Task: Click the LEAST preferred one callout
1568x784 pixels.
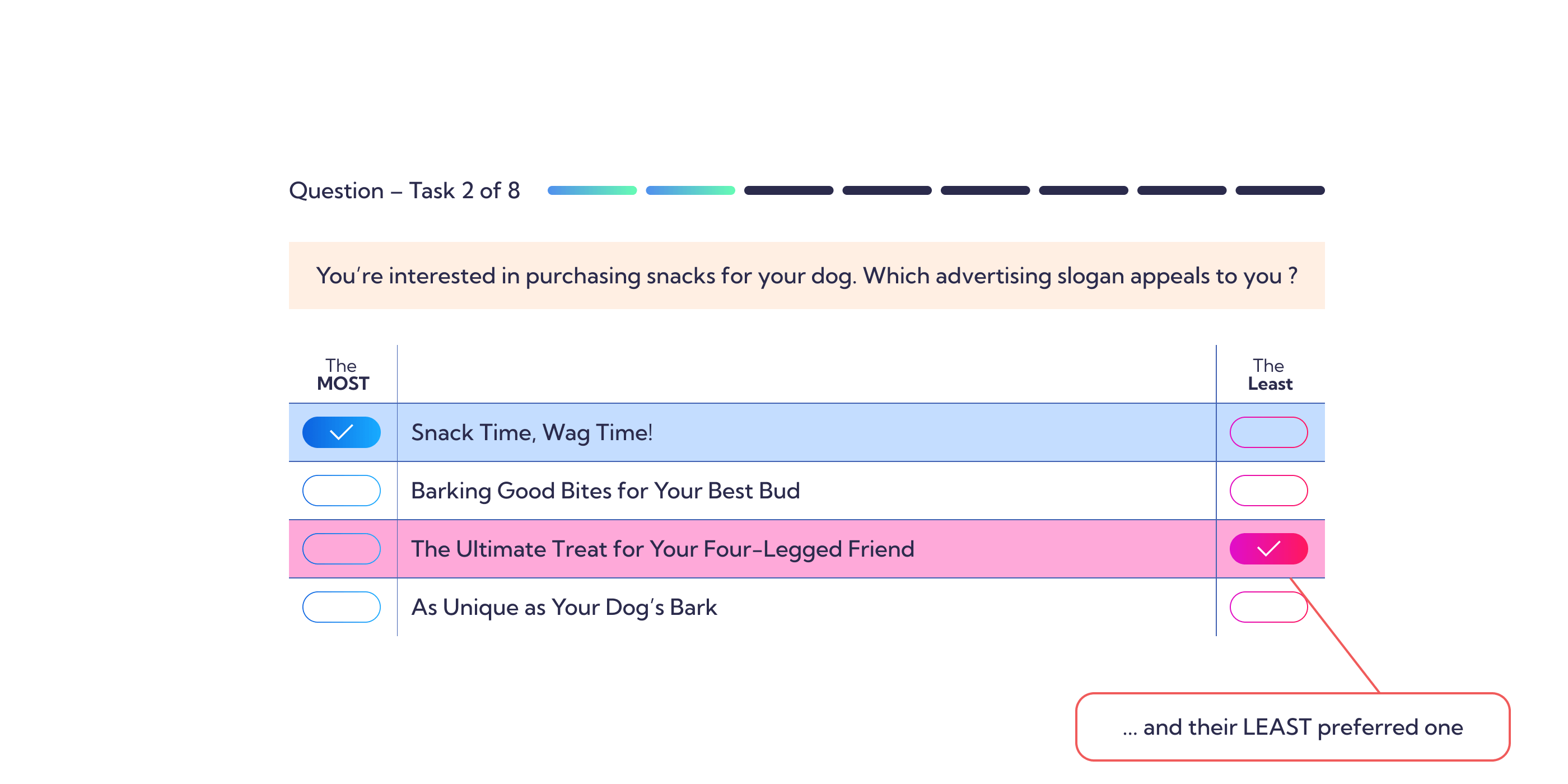Action: point(1292,727)
